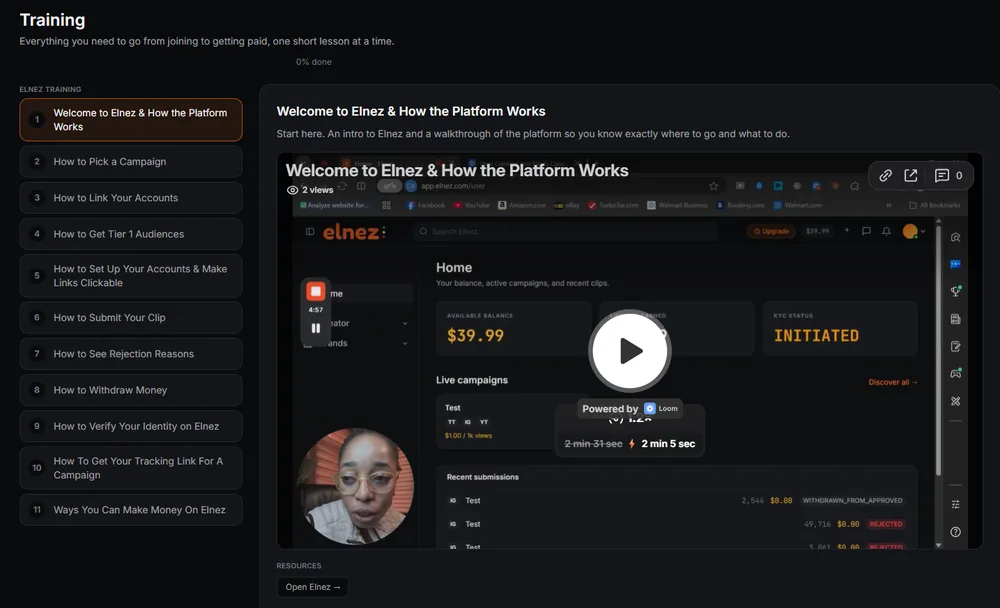Open Get Your Tracking Link lesson
The height and width of the screenshot is (608, 1000).
point(131,468)
